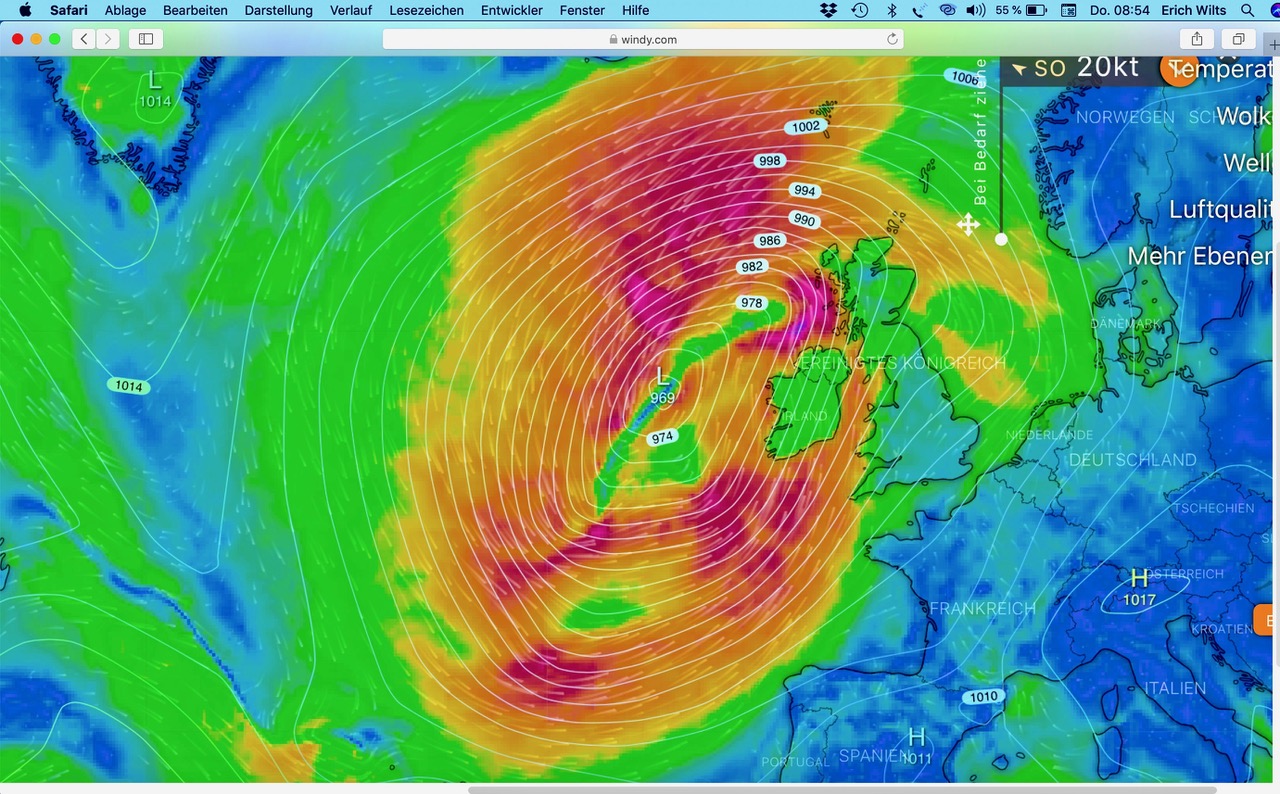Viewport: 1280px width, 794px height.
Task: Go back with the Safari back arrow
Action: pos(84,39)
